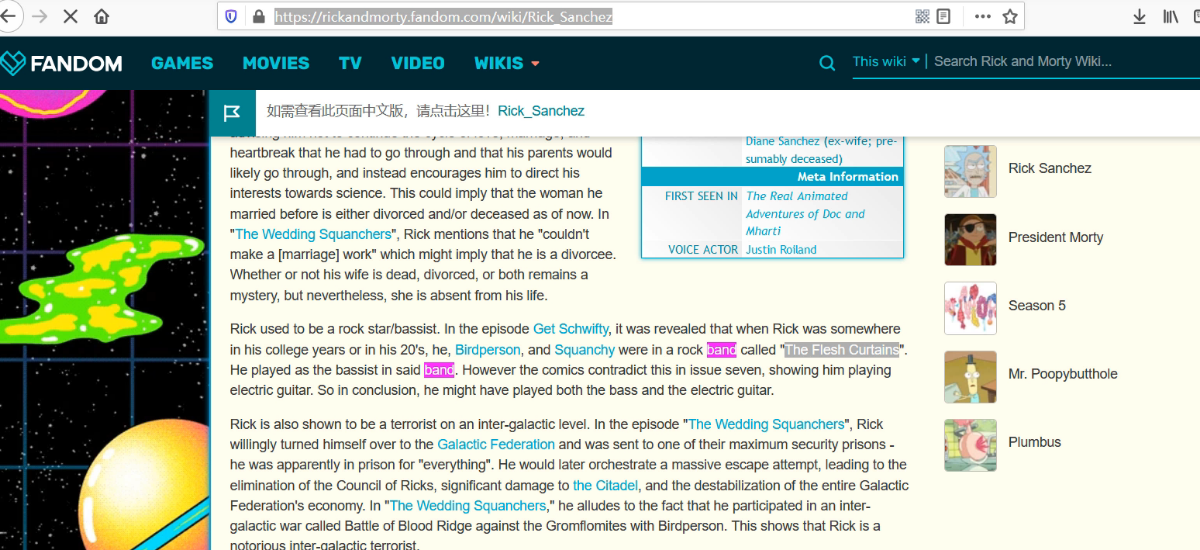The image size is (1200, 550).
Task: Click the highlighted 'band' after 'bassist in said'
Action: [439, 370]
